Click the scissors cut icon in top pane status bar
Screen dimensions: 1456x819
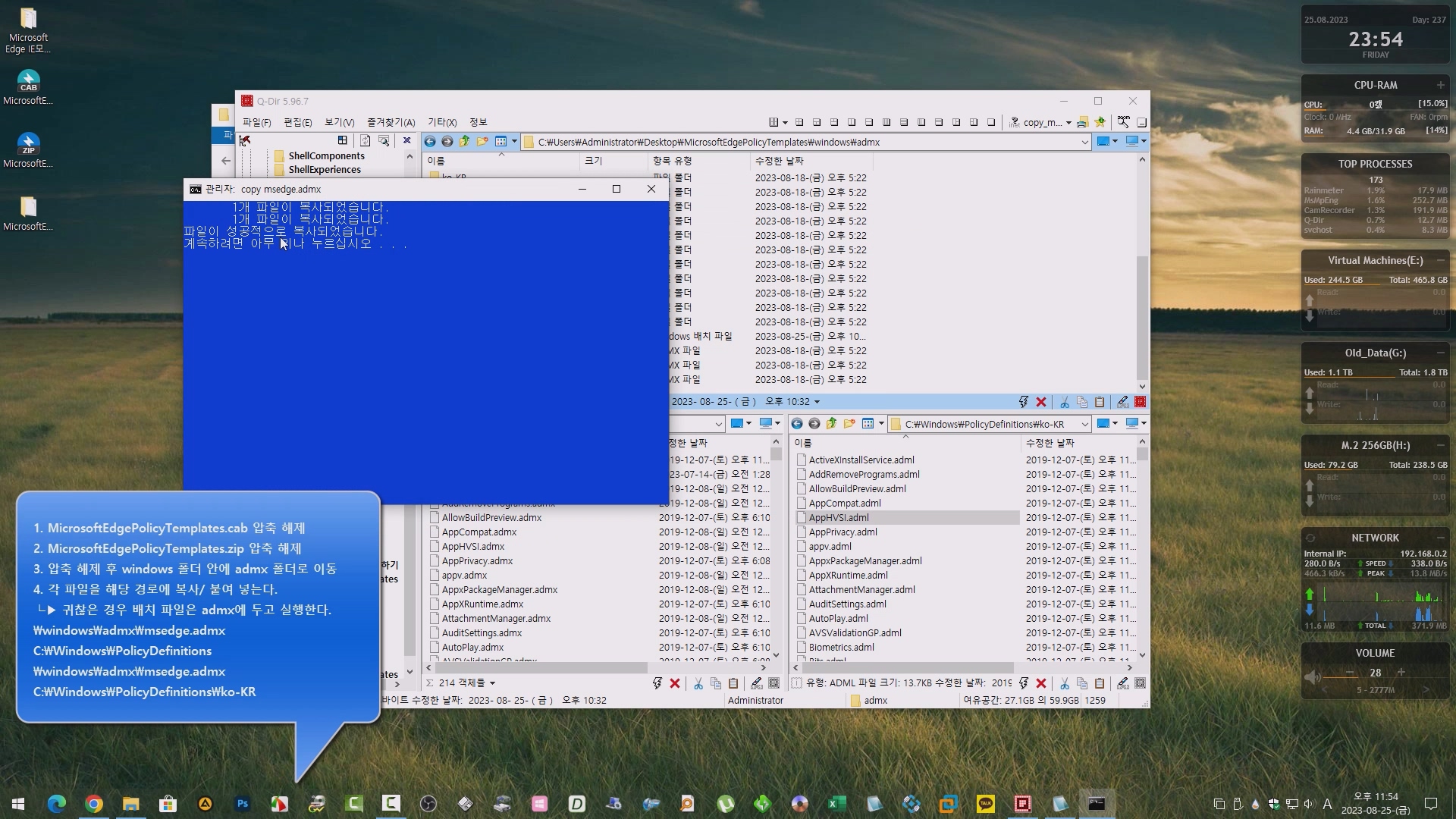[1064, 402]
